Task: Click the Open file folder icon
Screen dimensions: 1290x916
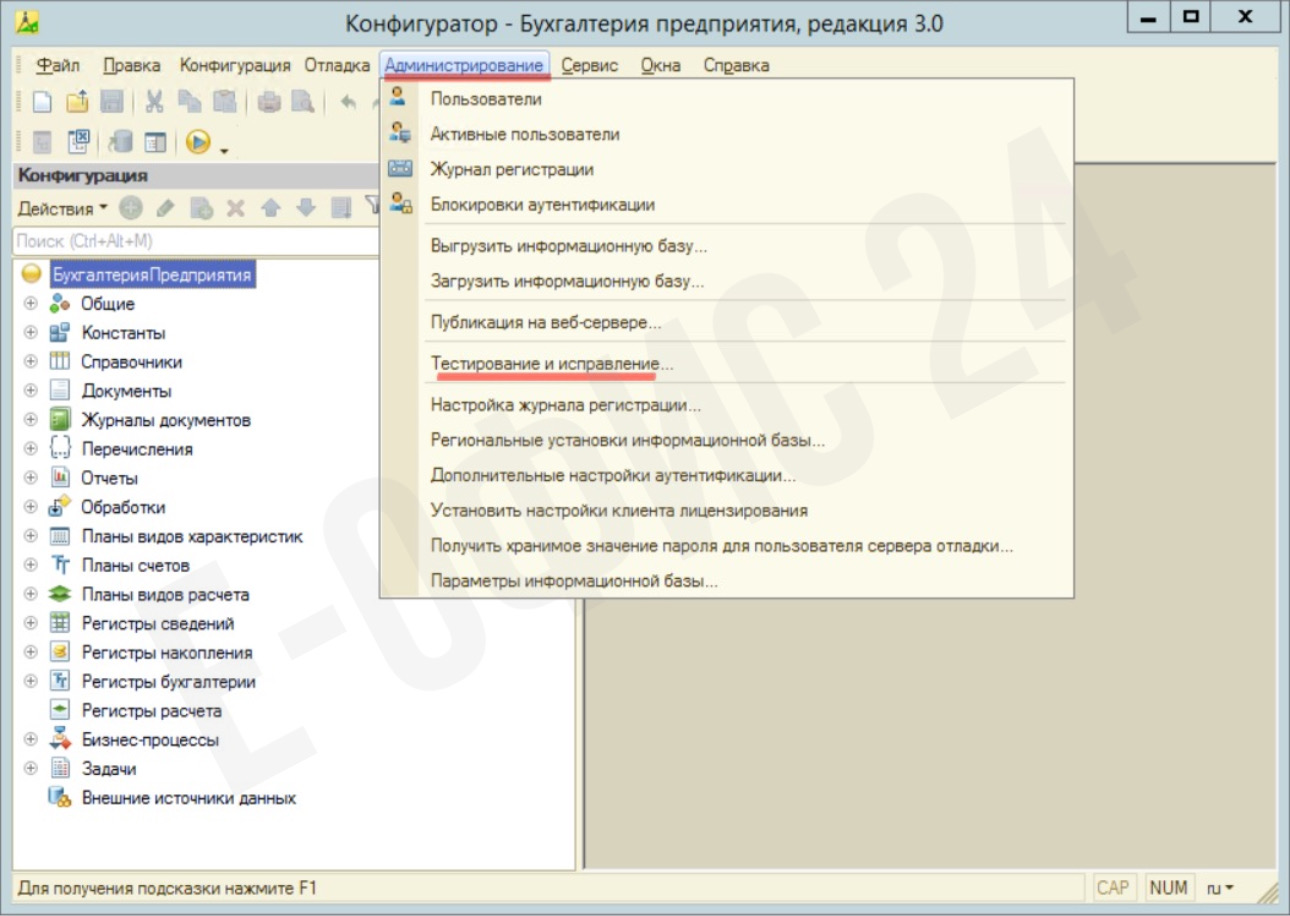Action: coord(77,101)
